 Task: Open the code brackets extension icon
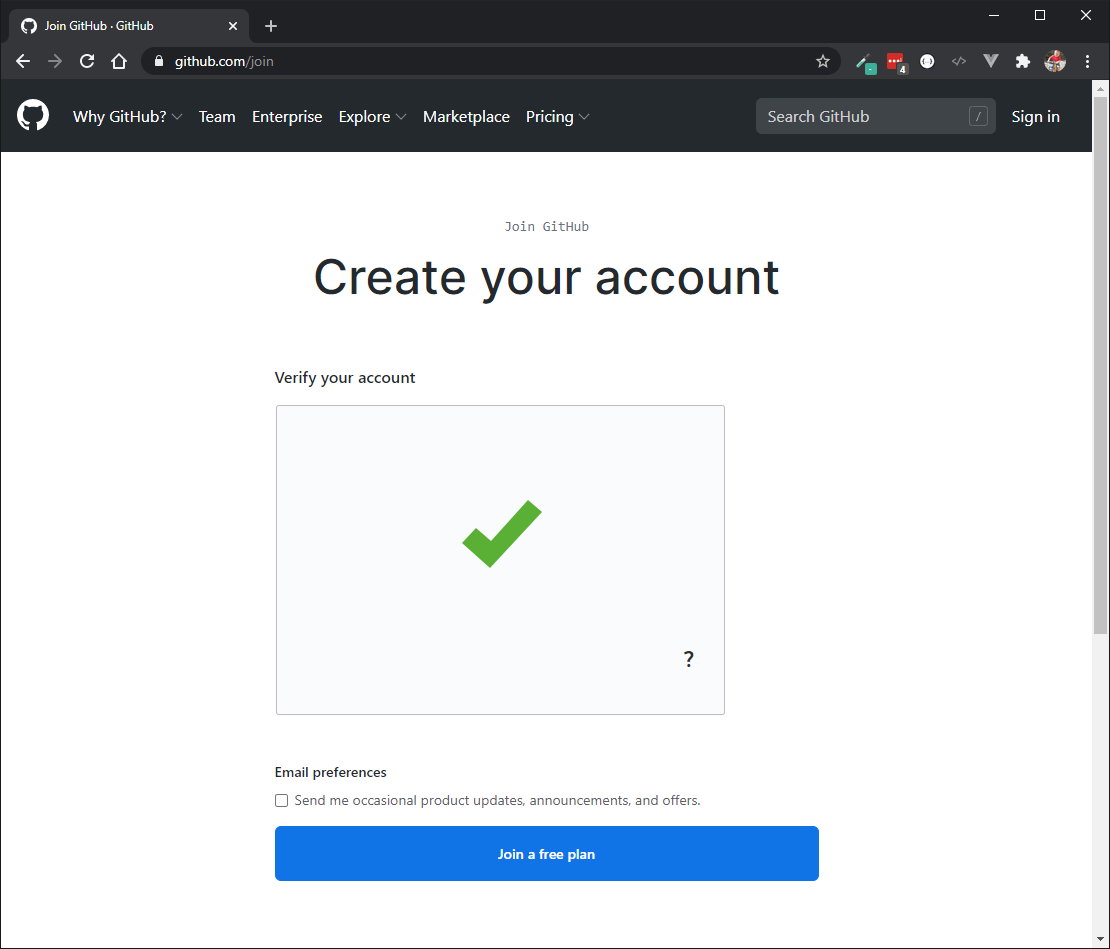(959, 62)
